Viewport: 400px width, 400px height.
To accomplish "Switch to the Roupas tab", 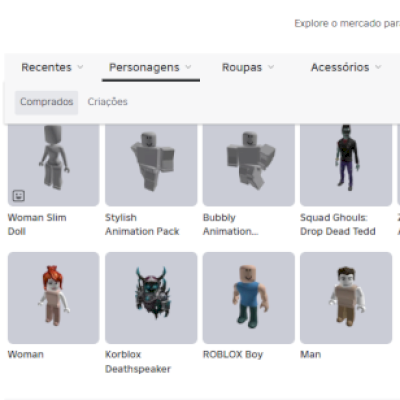I will 242,67.
